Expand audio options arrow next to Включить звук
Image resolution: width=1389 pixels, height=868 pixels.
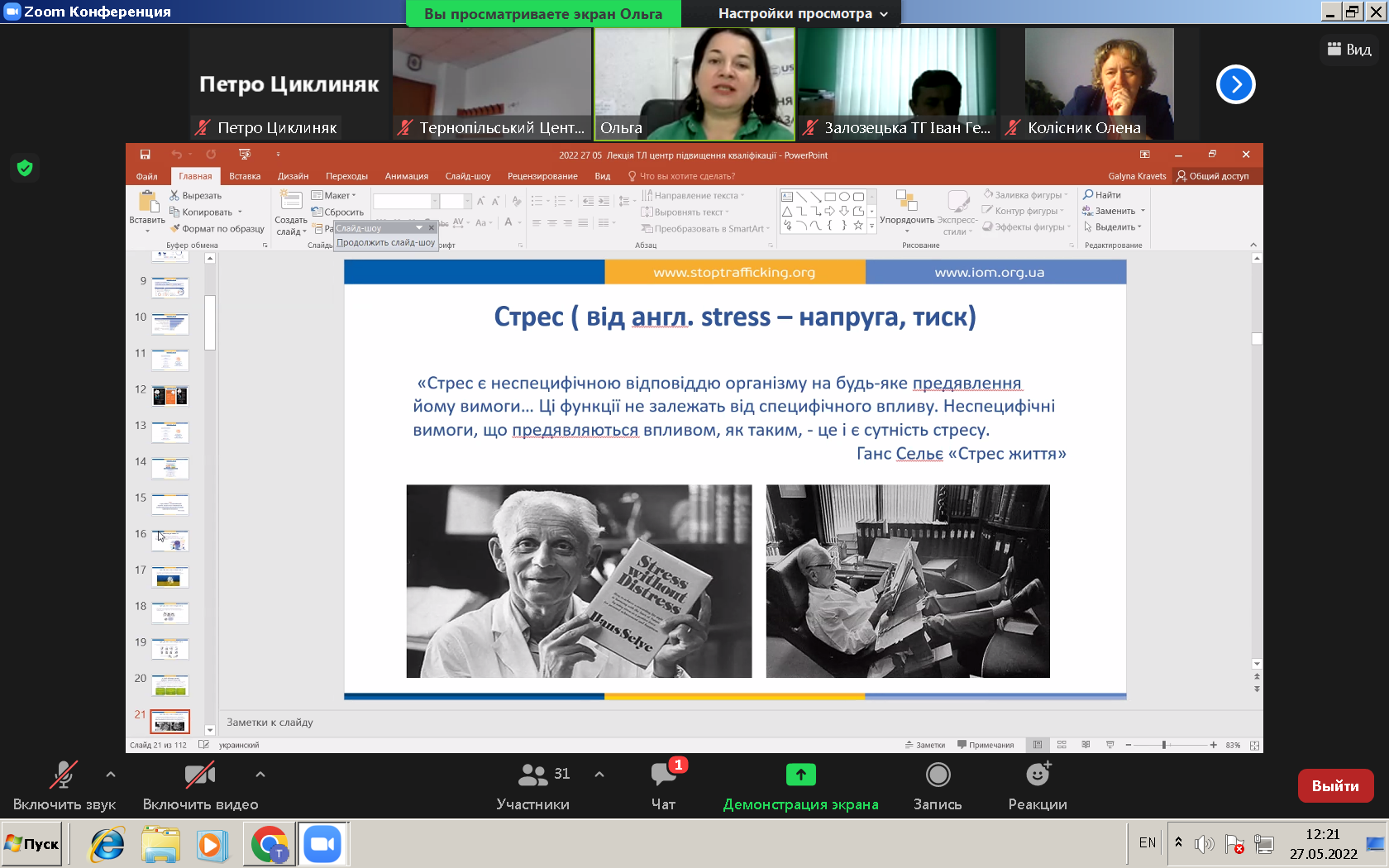click(x=111, y=775)
